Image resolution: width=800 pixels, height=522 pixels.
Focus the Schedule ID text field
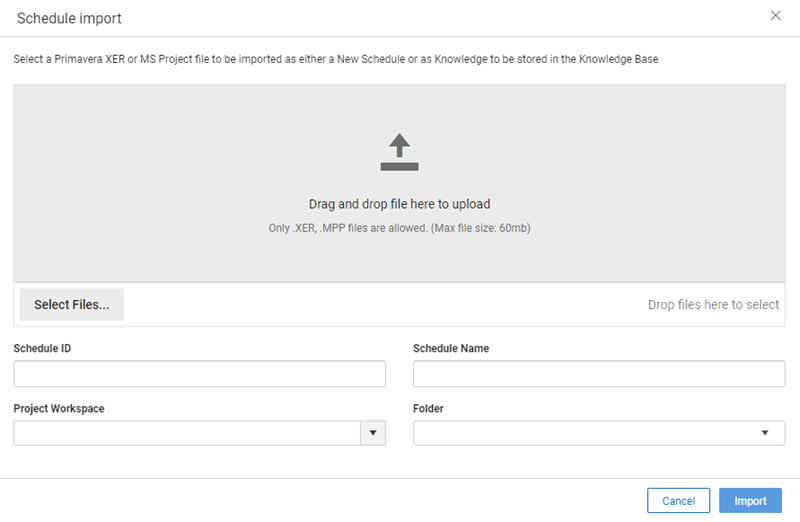point(199,374)
